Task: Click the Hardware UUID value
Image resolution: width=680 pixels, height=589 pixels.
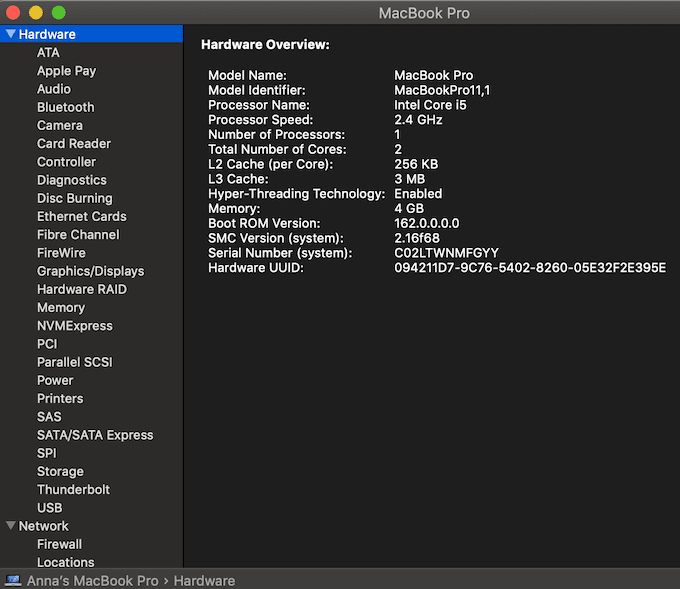Action: [x=529, y=268]
